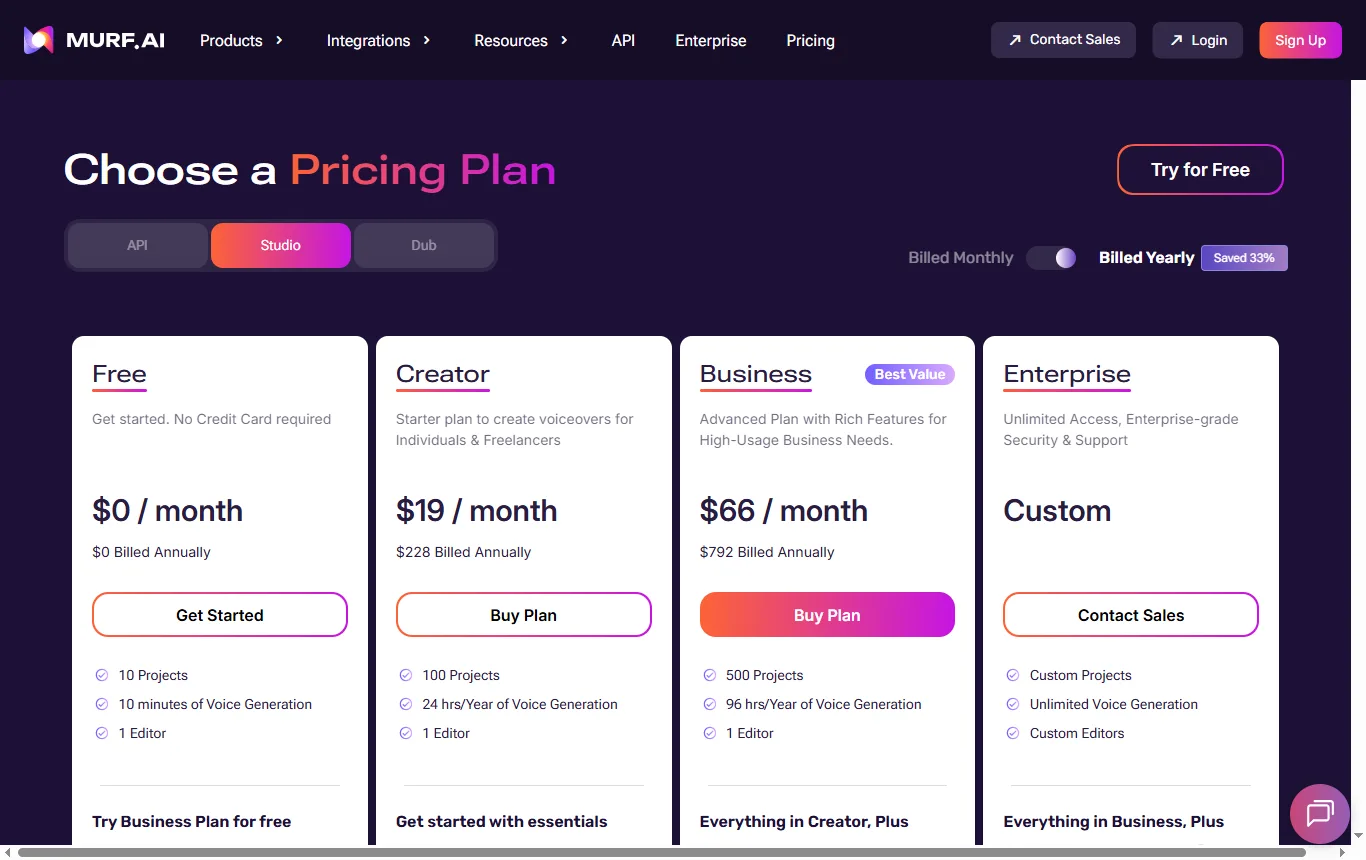The image size is (1366, 860).
Task: Expand the Products menu chevron
Action: [279, 40]
